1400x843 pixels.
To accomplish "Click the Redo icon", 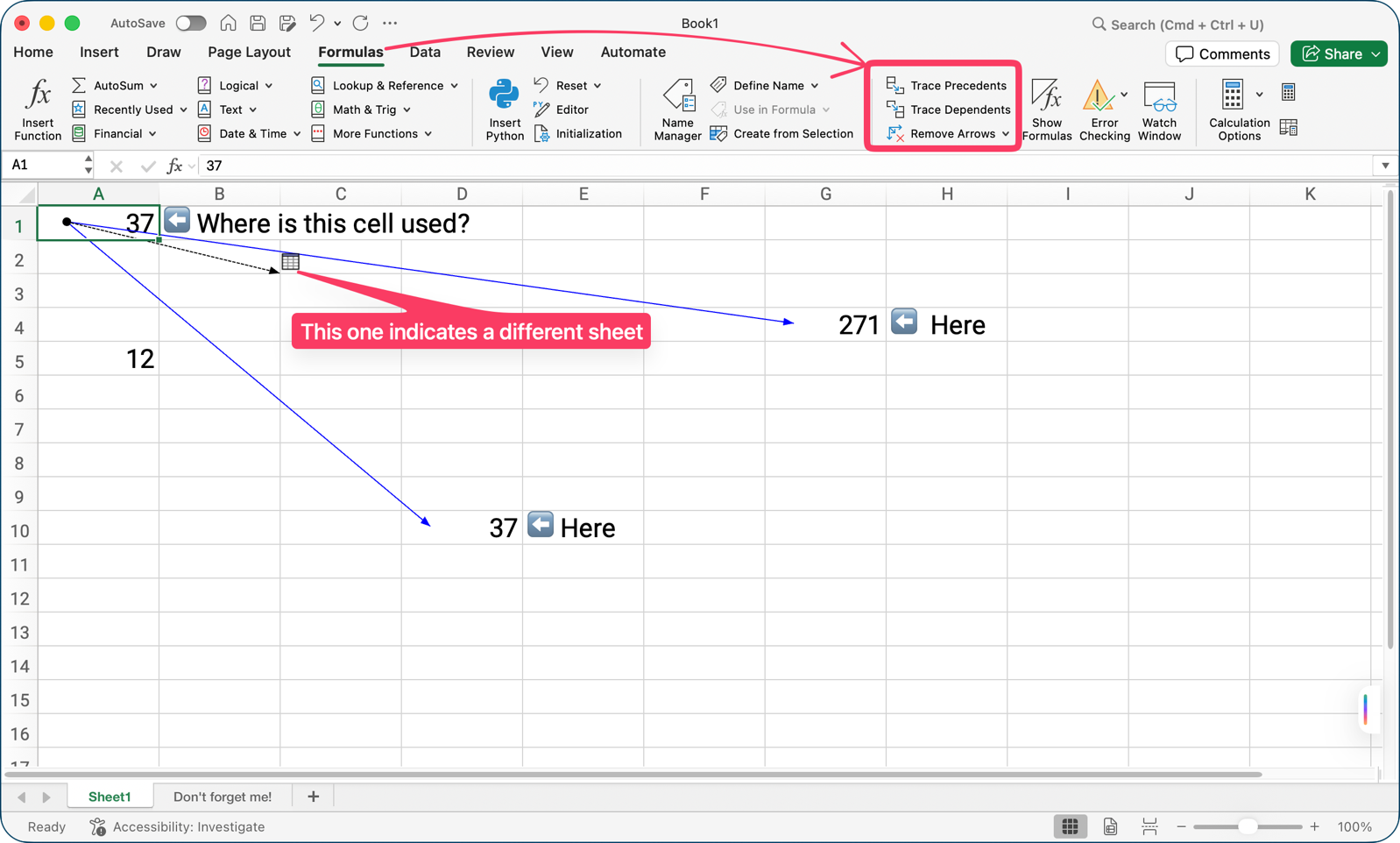I will (360, 23).
